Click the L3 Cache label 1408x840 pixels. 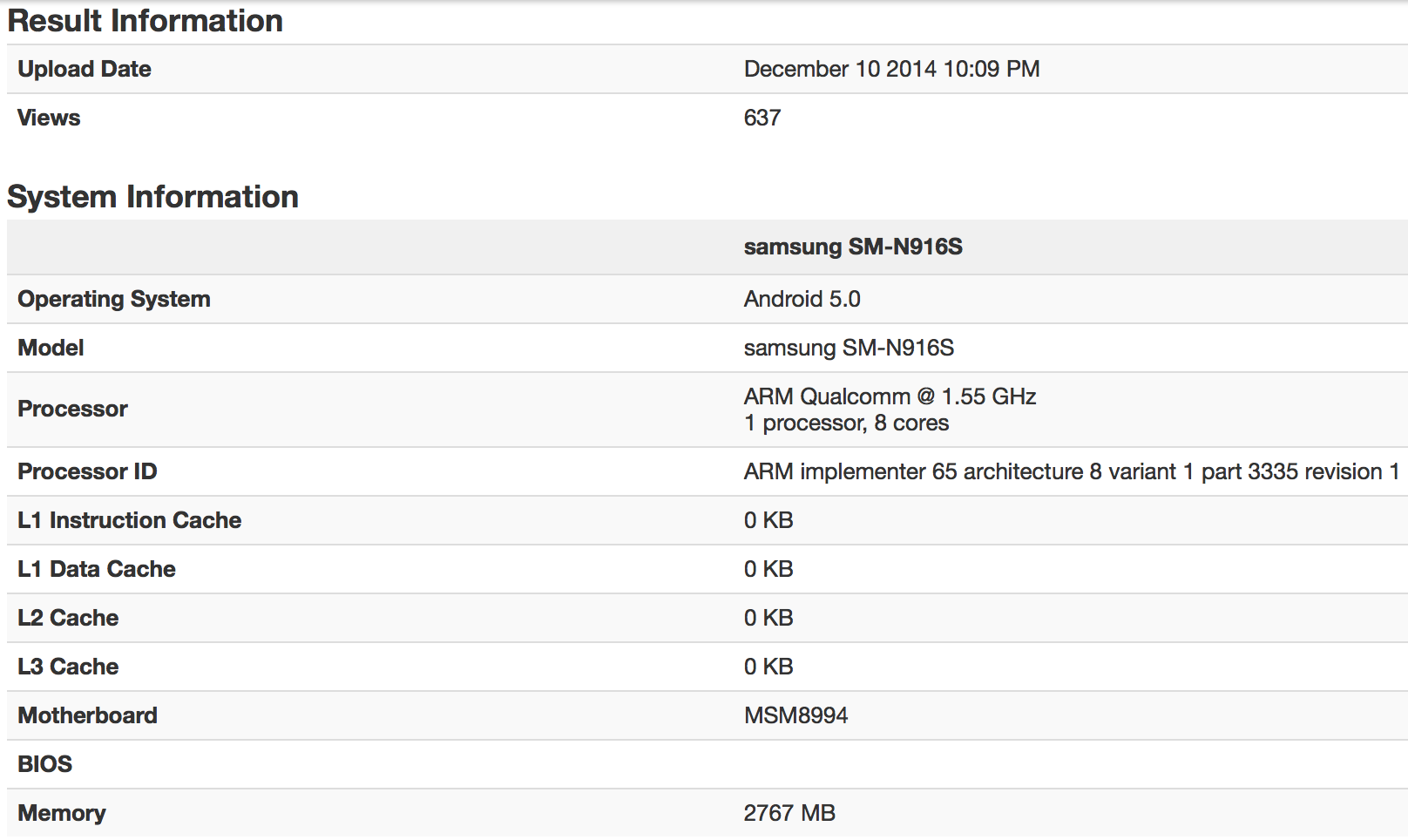click(68, 667)
